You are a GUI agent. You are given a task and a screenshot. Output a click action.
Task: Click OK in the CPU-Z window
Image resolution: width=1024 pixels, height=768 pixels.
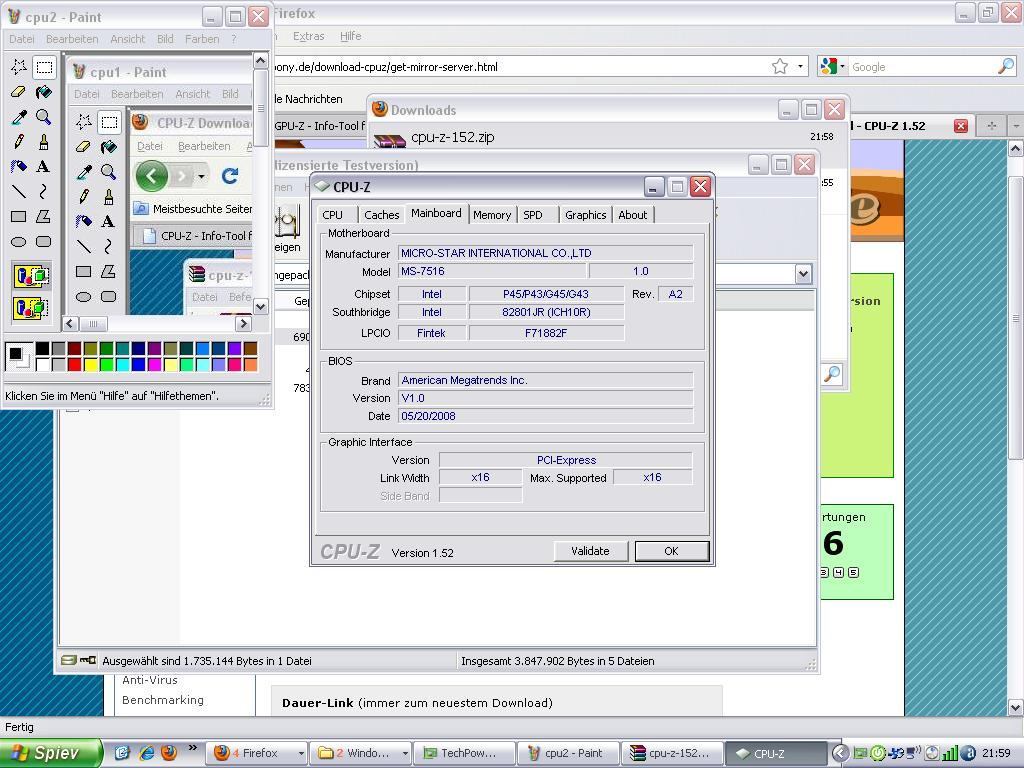pyautogui.click(x=671, y=551)
